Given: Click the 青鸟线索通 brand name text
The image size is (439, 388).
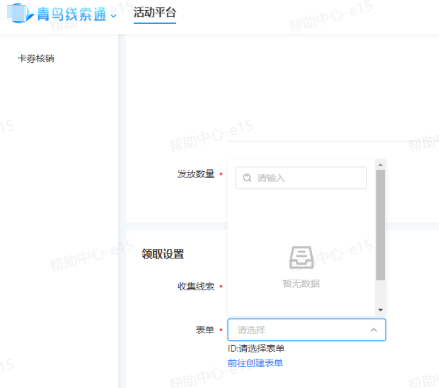Looking at the screenshot, I should pos(72,14).
